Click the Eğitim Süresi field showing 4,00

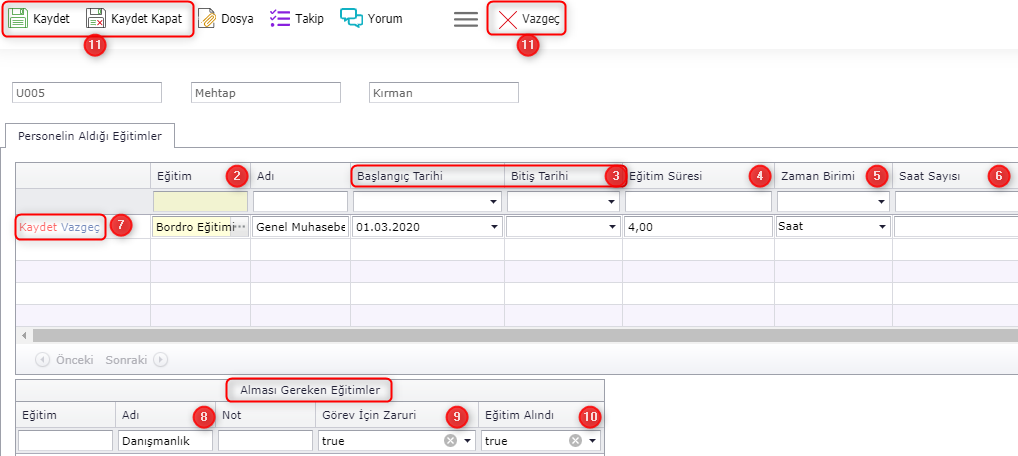(x=697, y=227)
